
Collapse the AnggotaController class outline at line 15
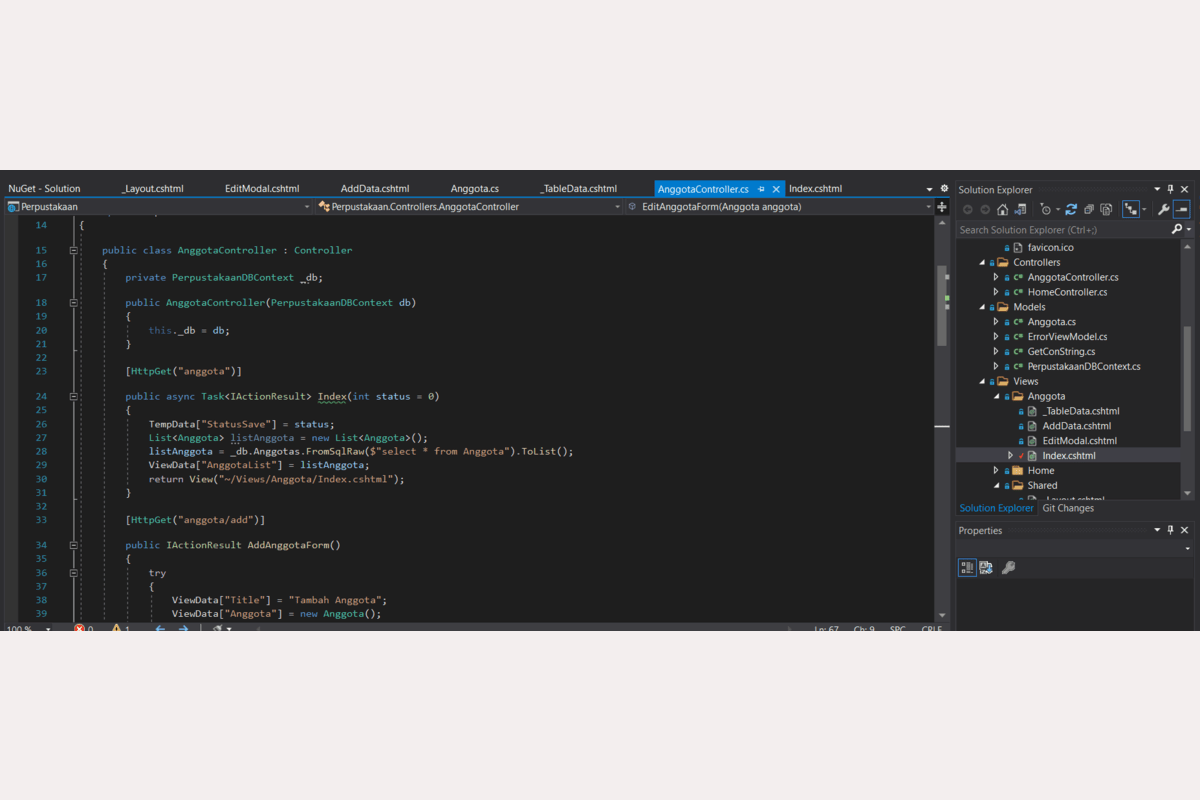[74, 250]
